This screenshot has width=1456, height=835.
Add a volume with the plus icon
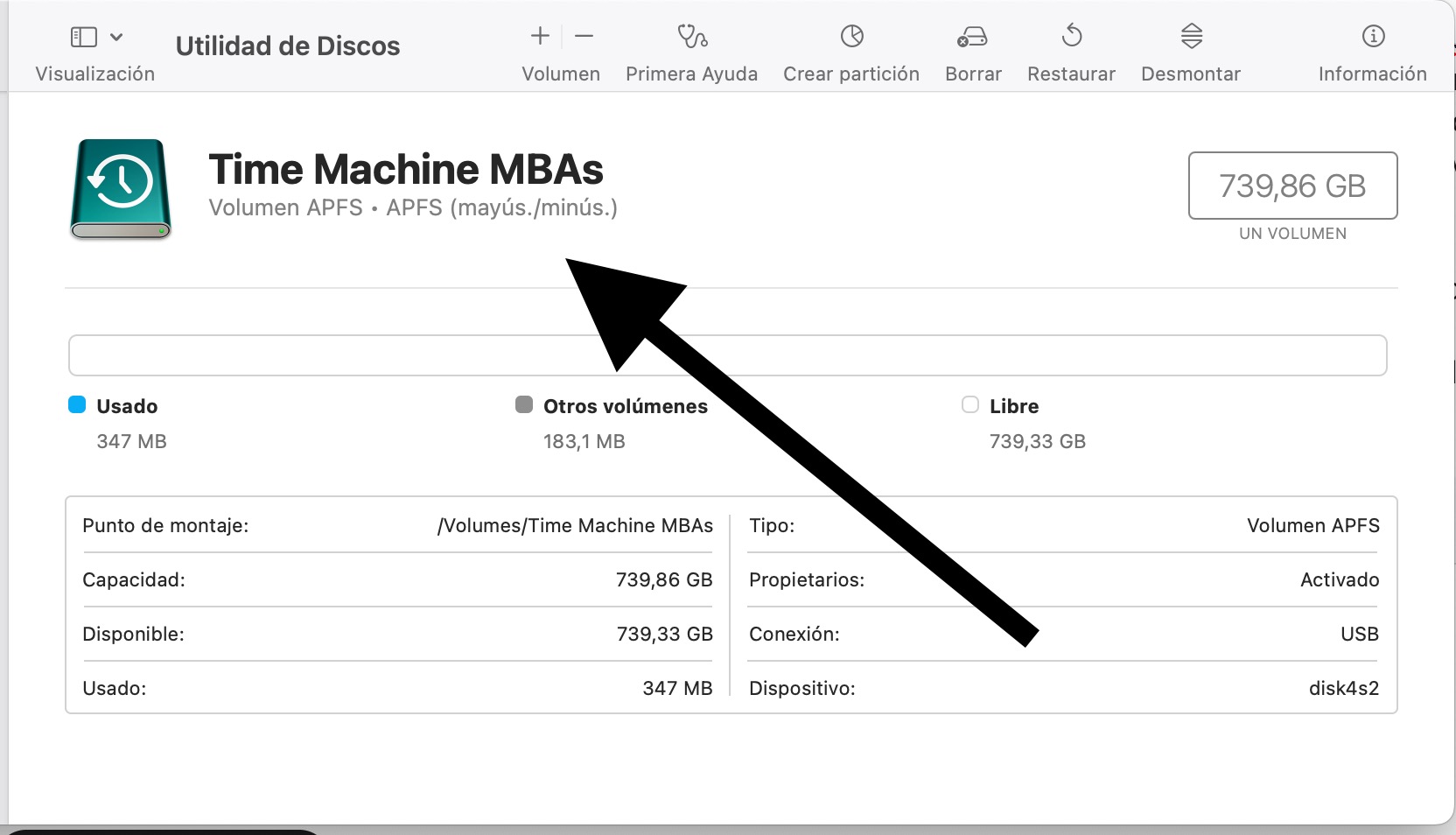540,36
